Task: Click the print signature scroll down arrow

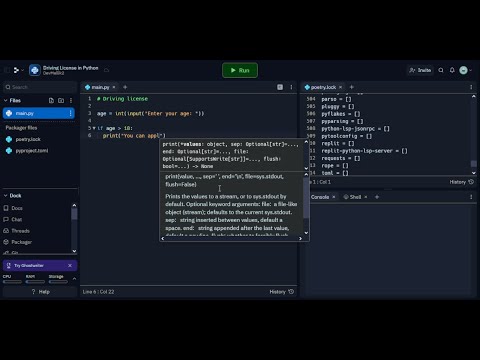Action: point(306,168)
